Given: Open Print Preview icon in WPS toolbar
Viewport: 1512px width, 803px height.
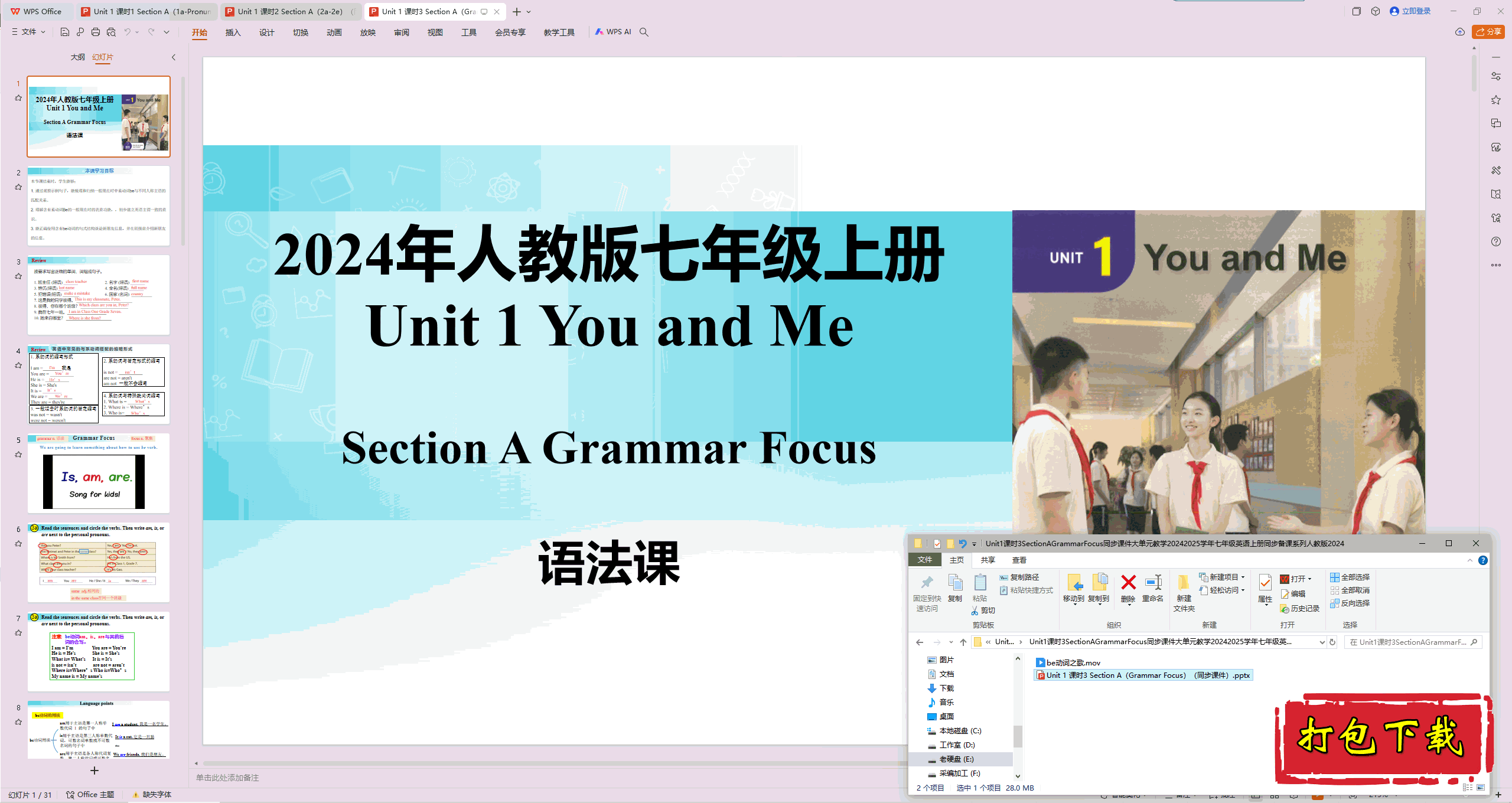Looking at the screenshot, I should point(111,32).
